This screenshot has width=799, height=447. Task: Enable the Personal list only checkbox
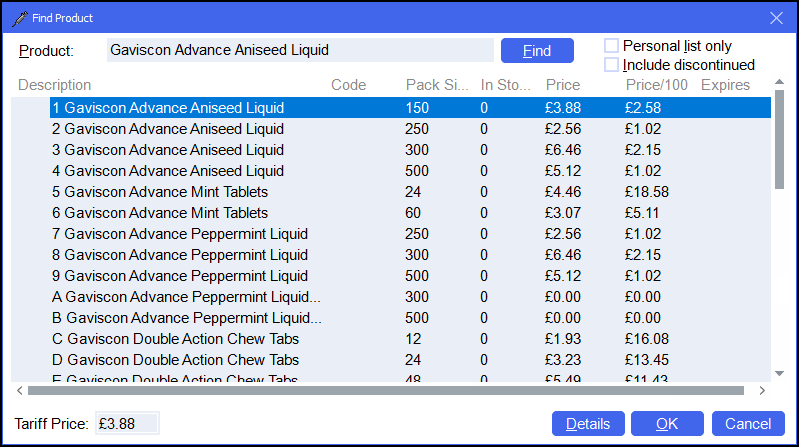[611, 46]
